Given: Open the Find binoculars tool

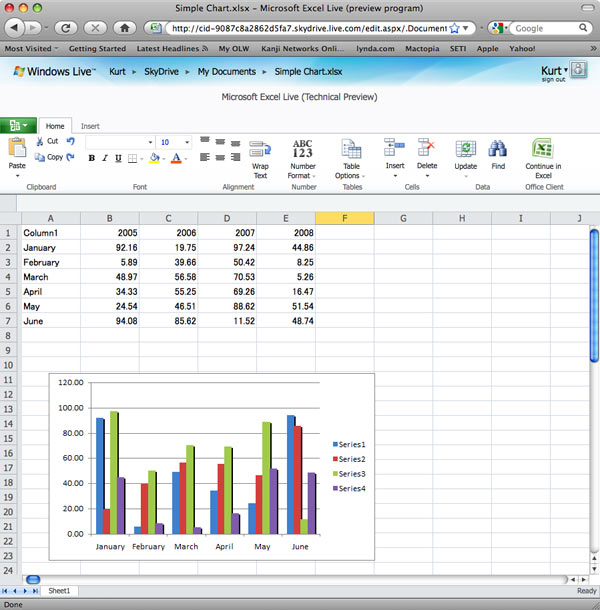Looking at the screenshot, I should click(497, 149).
